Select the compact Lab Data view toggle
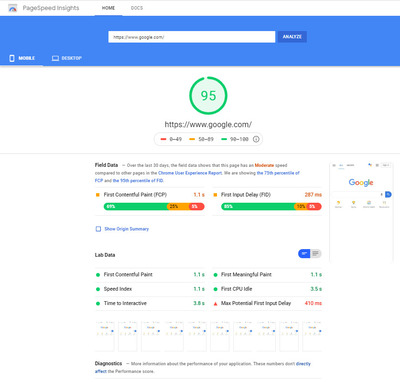The height and width of the screenshot is (382, 400). click(x=304, y=254)
